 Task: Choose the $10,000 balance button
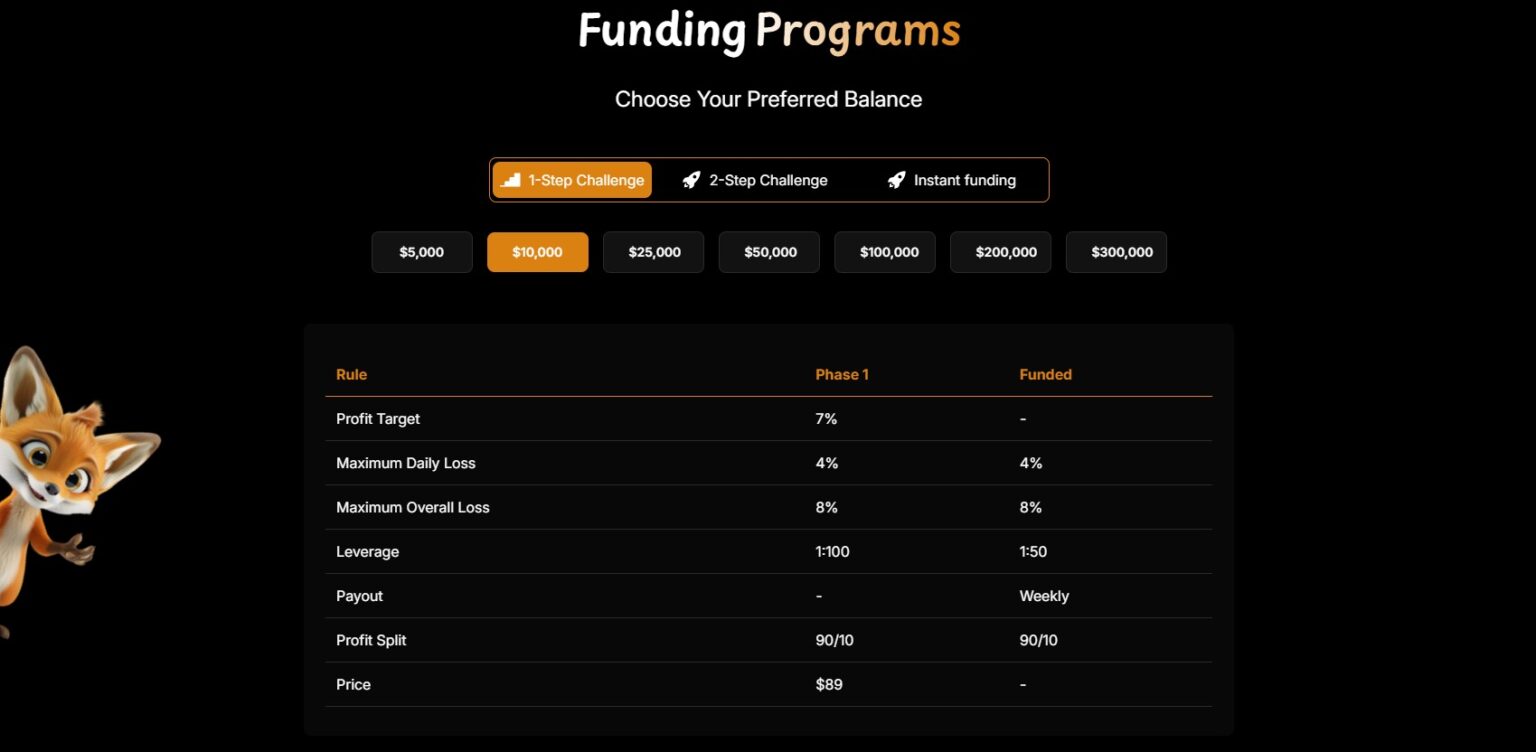tap(537, 252)
